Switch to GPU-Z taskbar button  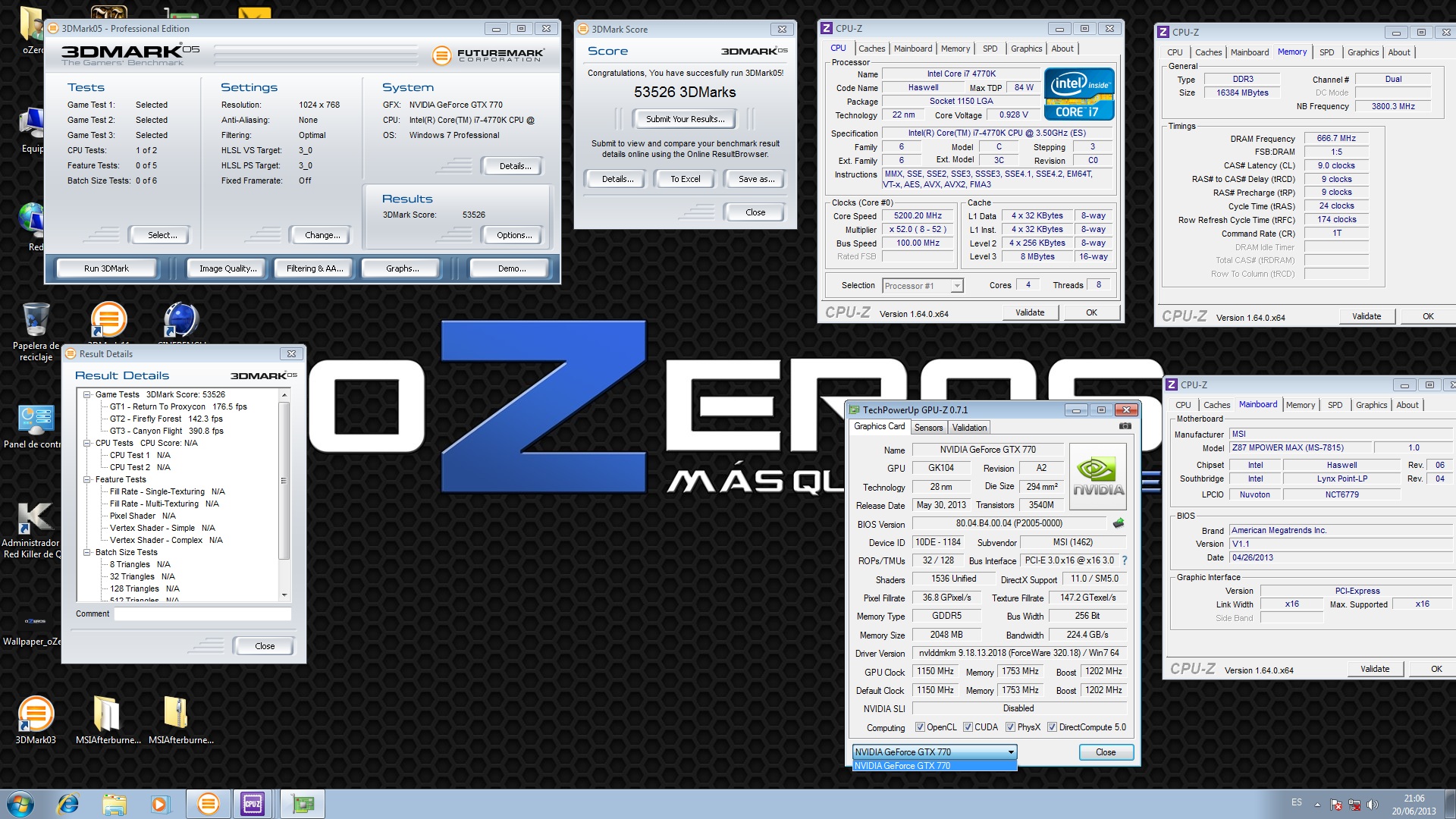[302, 804]
